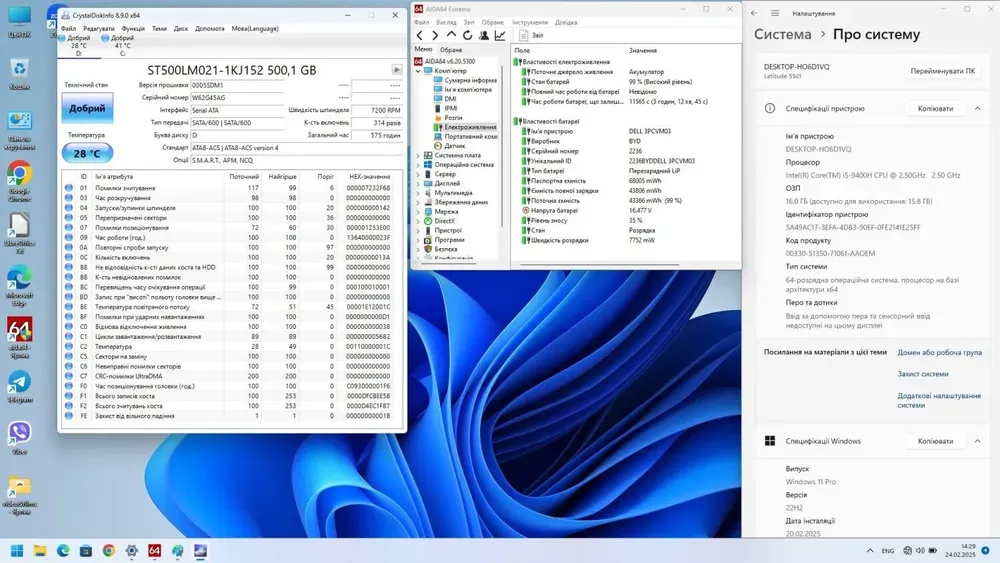Expand Операційна система tree node
The height and width of the screenshot is (563, 1000).
point(419,164)
